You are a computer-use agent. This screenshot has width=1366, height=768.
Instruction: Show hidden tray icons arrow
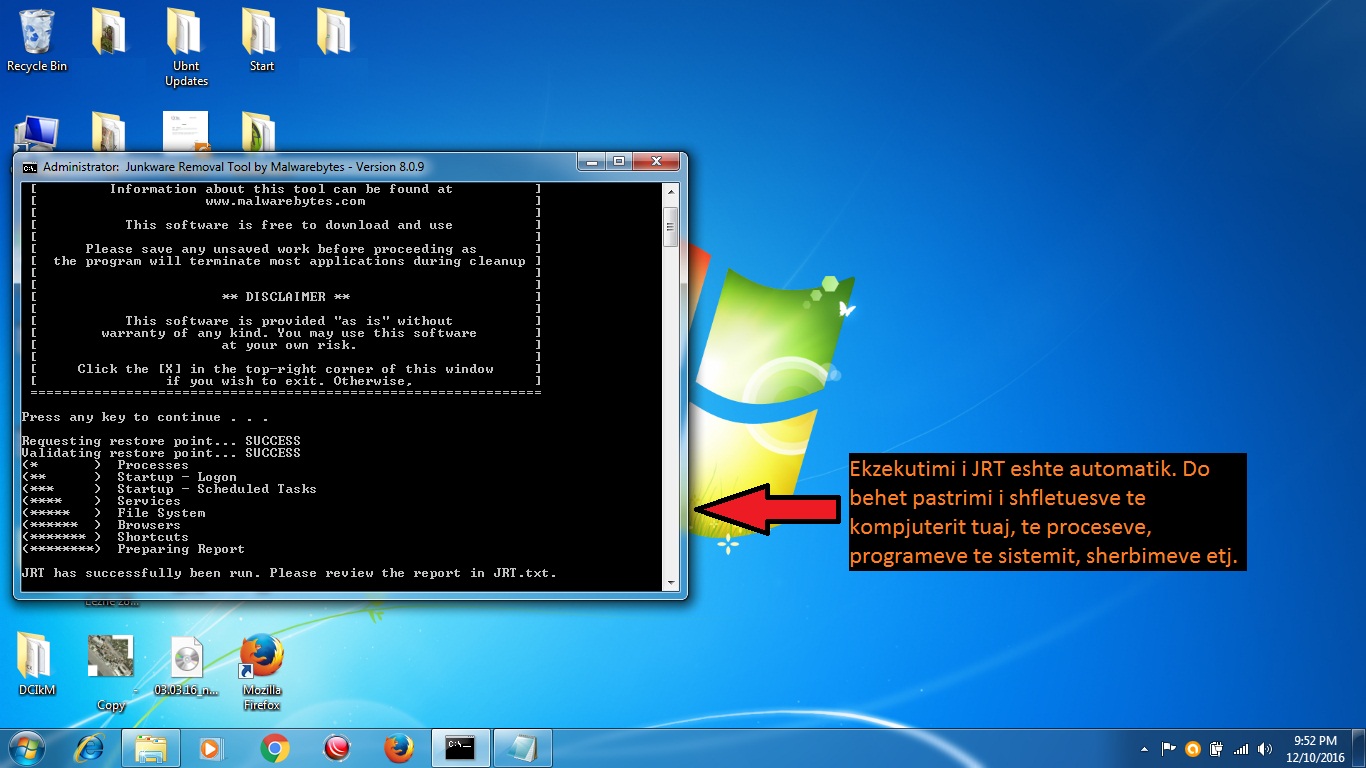[x=1144, y=749]
